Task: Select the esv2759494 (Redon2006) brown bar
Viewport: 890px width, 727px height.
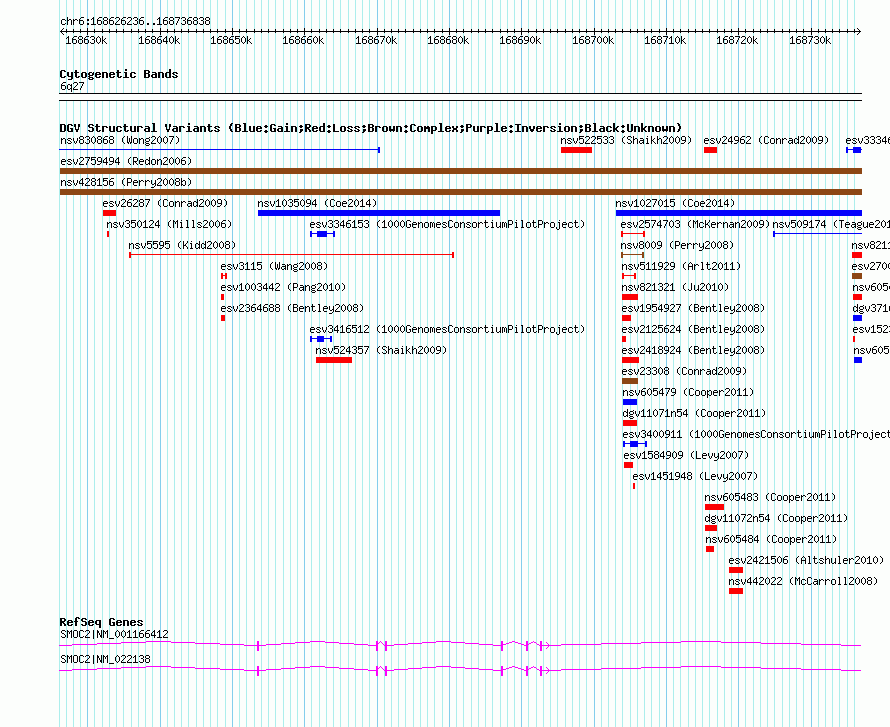Action: (460, 171)
